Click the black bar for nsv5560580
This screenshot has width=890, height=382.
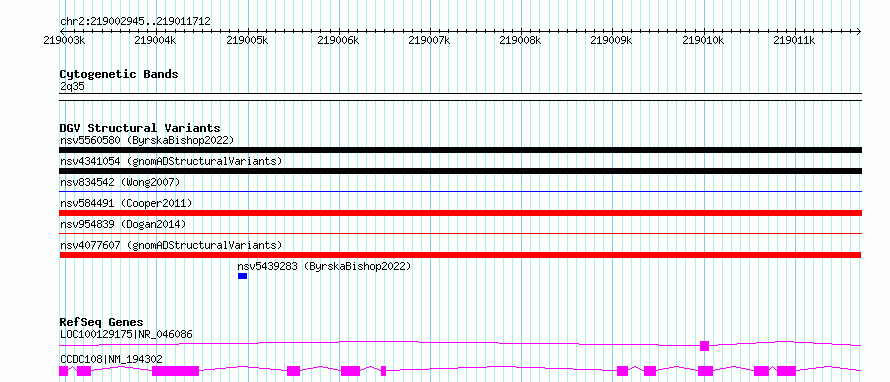[460, 150]
